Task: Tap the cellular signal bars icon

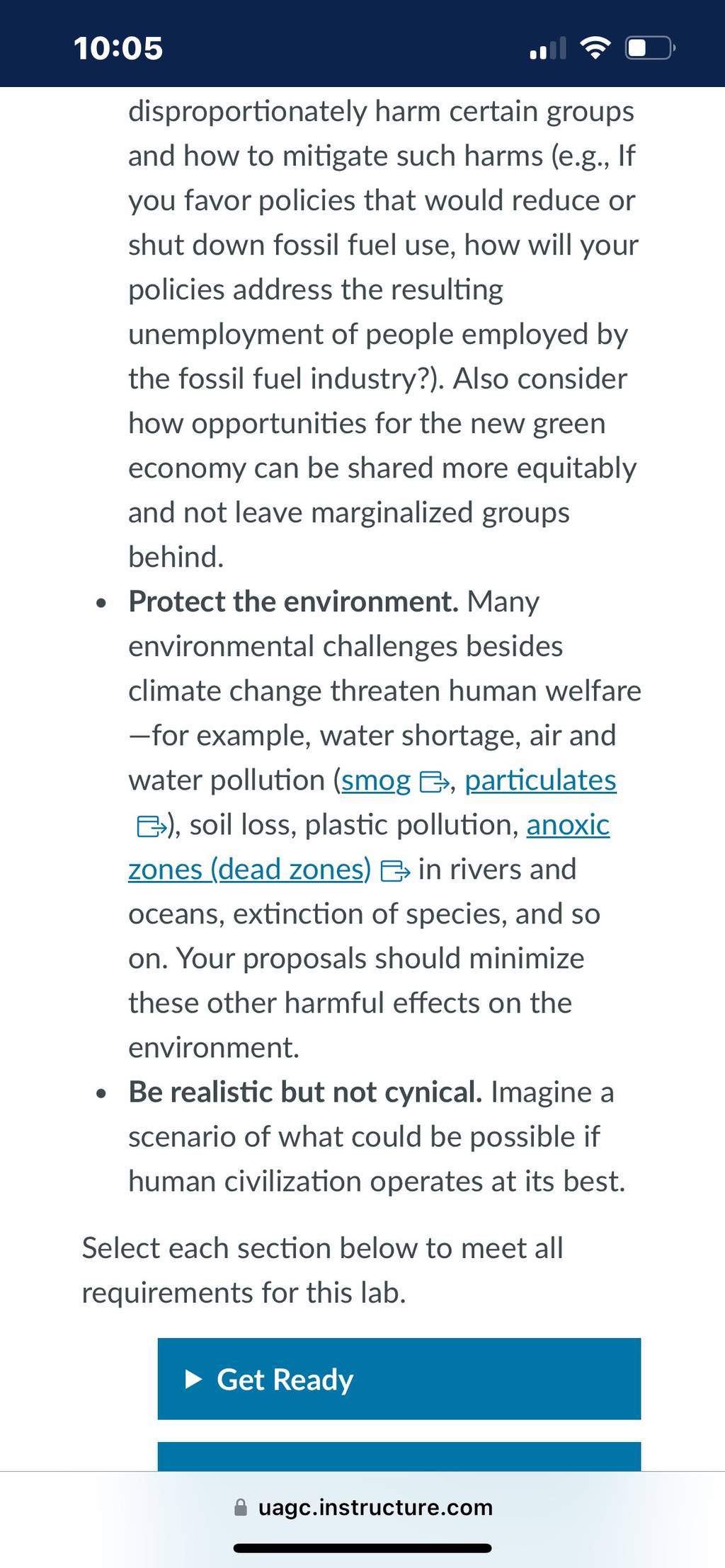Action: (x=548, y=48)
